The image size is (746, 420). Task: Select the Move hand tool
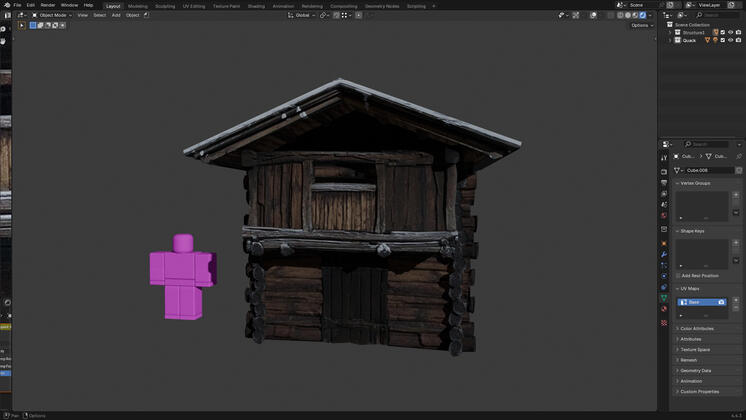[x=3, y=41]
